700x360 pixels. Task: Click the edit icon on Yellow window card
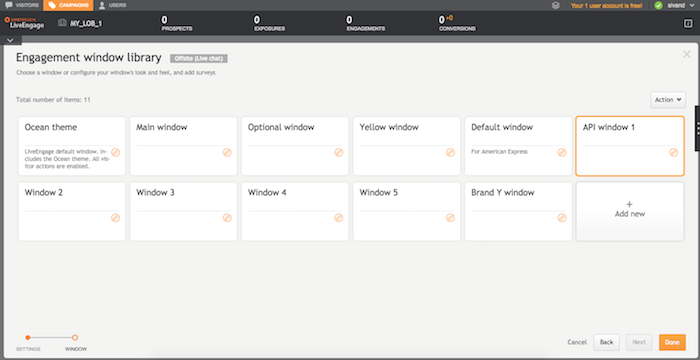click(450, 152)
